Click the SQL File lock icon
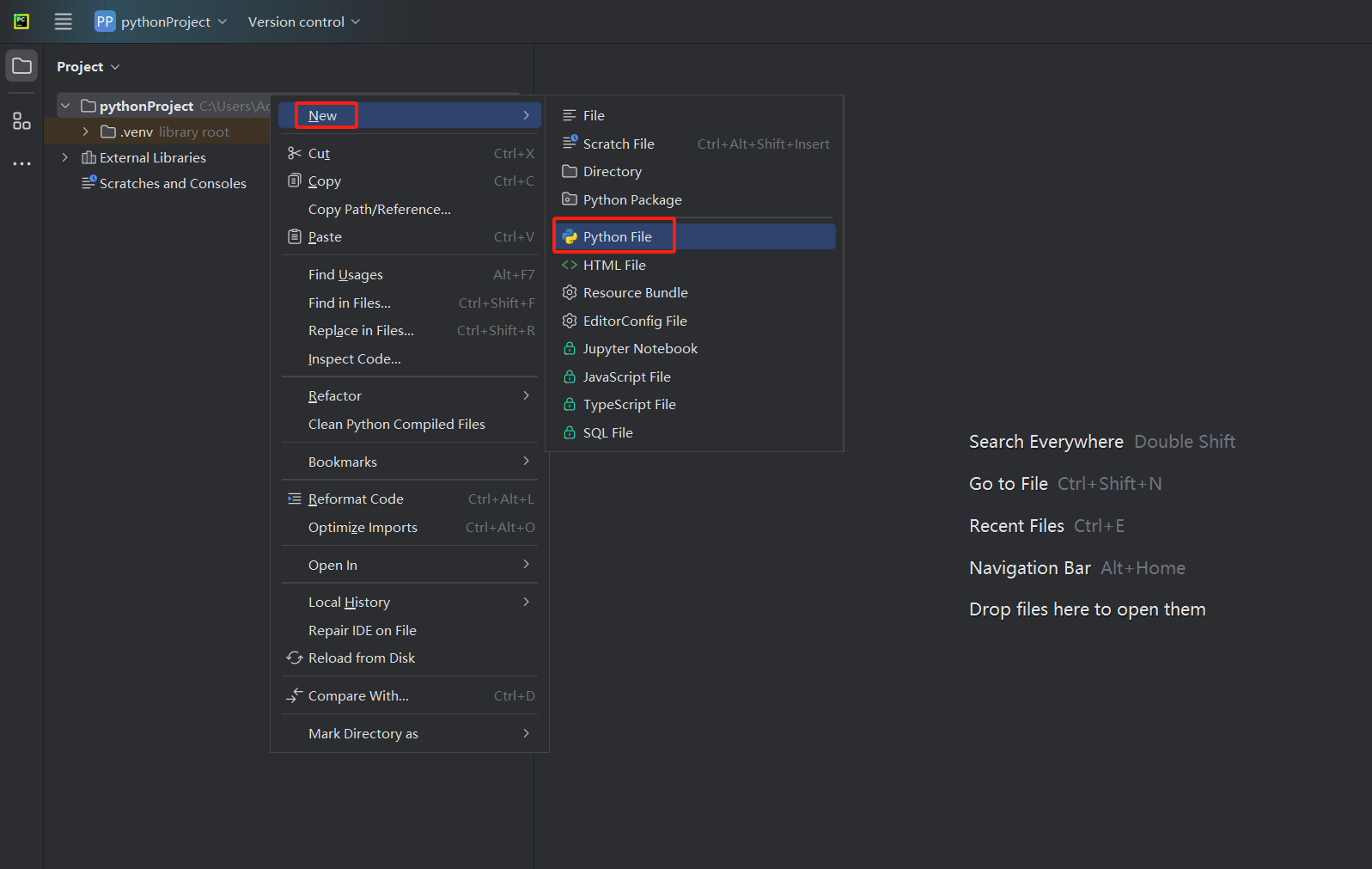 click(x=570, y=432)
